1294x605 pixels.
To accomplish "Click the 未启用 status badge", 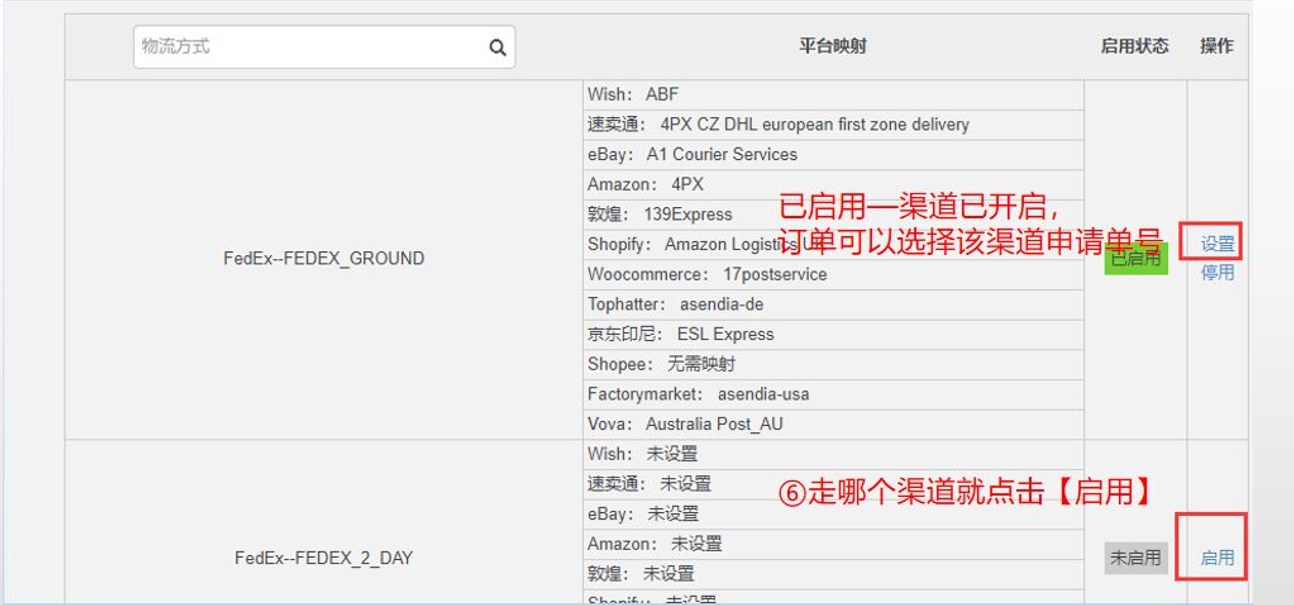I will coord(1136,558).
